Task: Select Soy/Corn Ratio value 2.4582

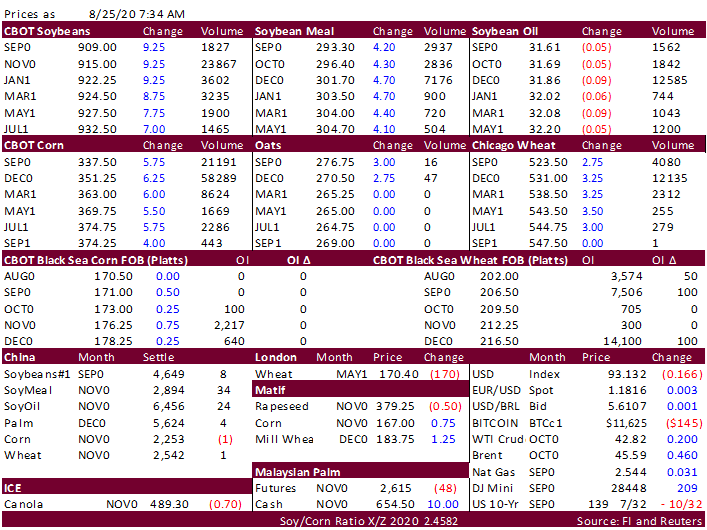Action: 441,522
